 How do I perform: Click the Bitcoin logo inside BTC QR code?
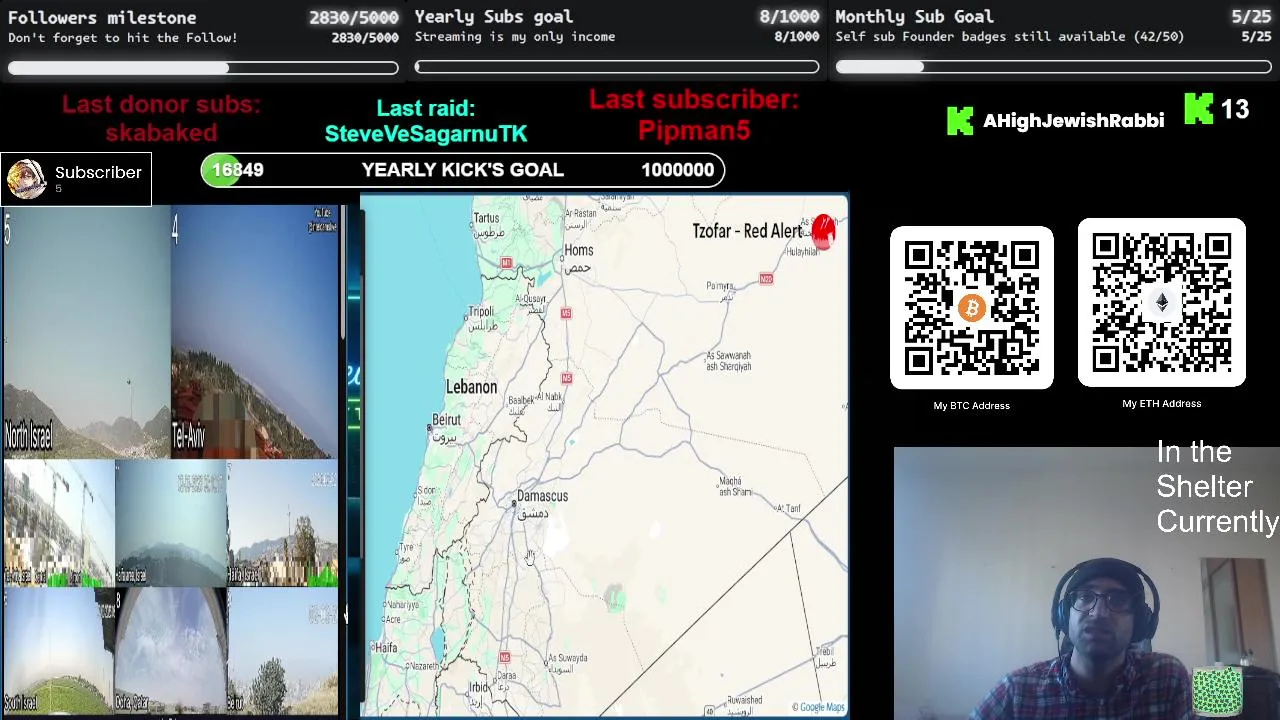971,309
